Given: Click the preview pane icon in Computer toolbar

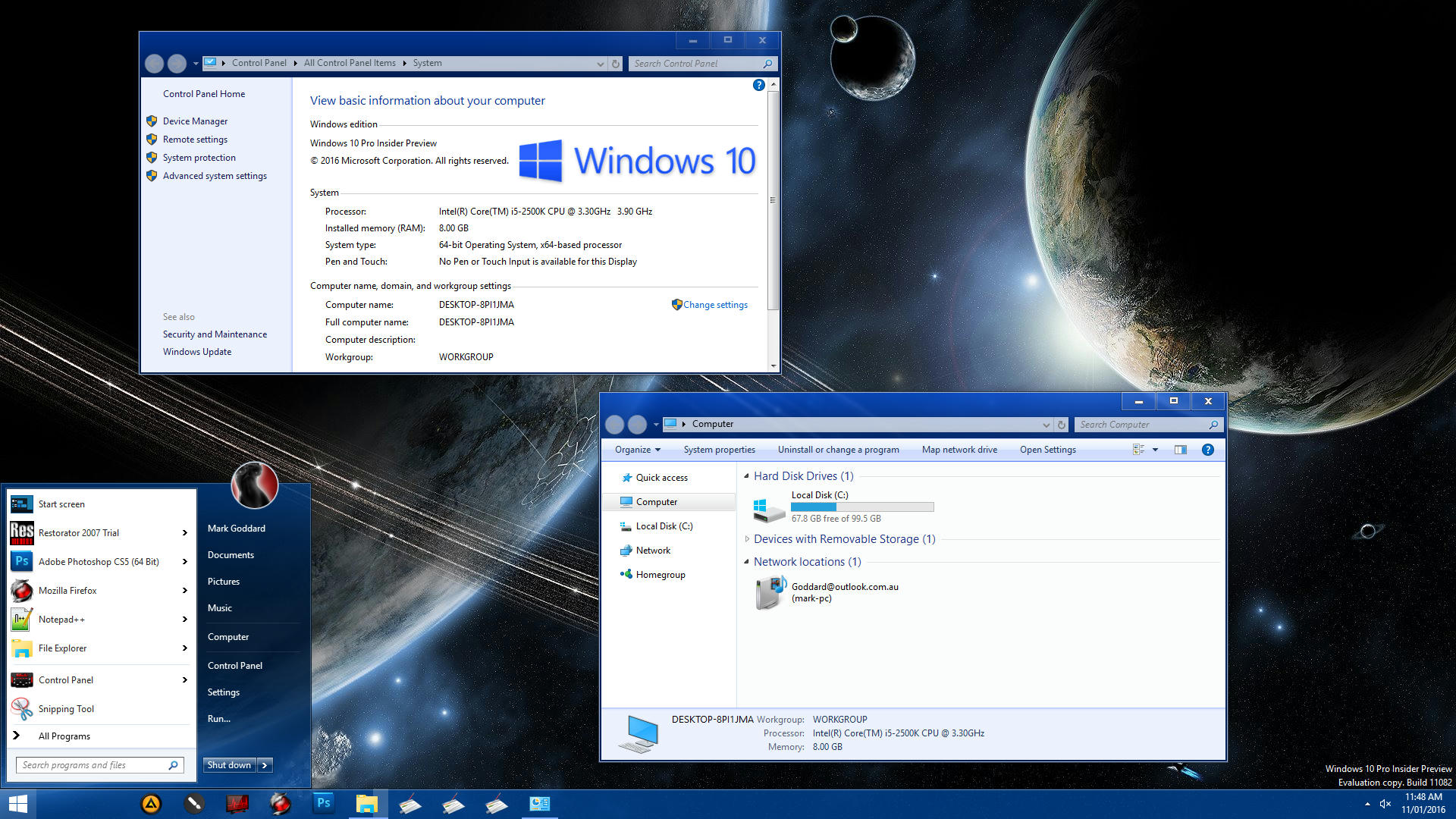Looking at the screenshot, I should point(1181,450).
